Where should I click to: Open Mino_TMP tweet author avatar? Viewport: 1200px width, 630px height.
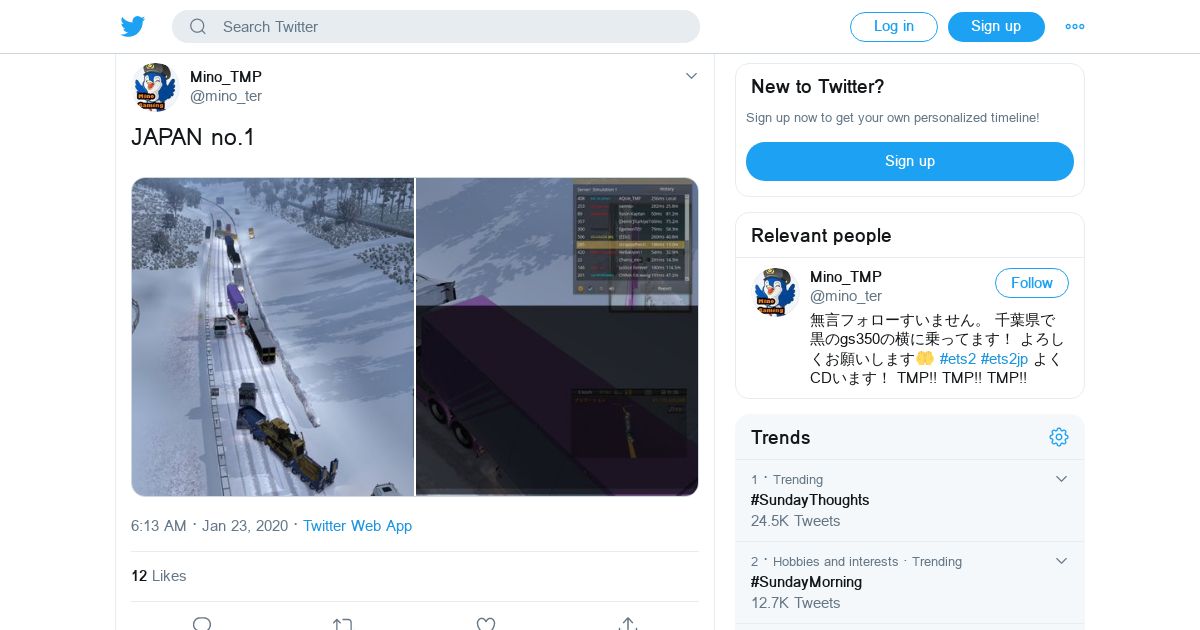point(155,87)
